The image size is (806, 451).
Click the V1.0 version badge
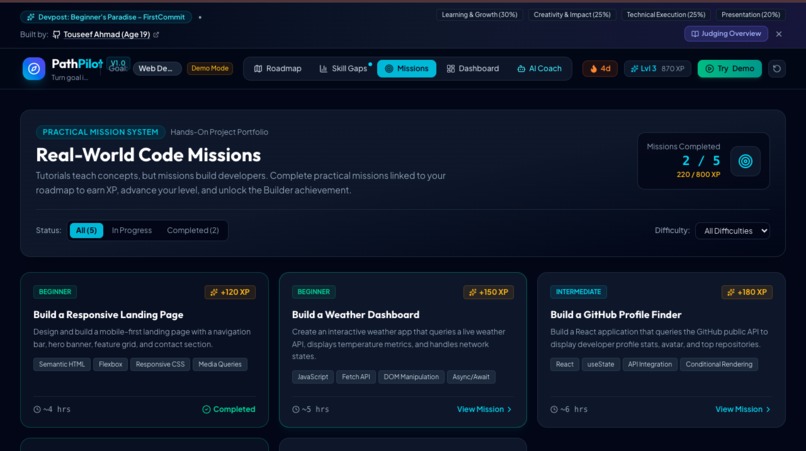[x=118, y=63]
